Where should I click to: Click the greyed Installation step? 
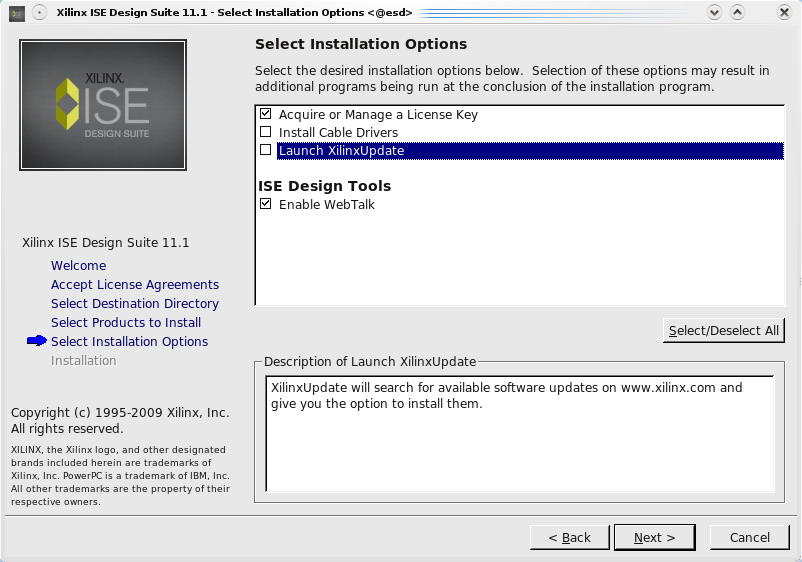click(x=83, y=361)
